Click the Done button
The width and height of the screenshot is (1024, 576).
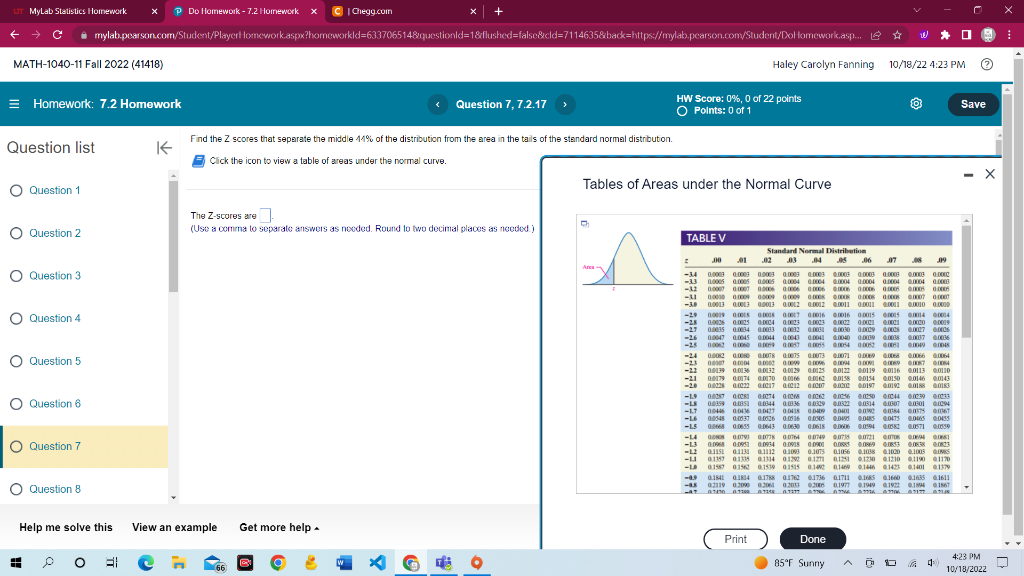point(812,538)
